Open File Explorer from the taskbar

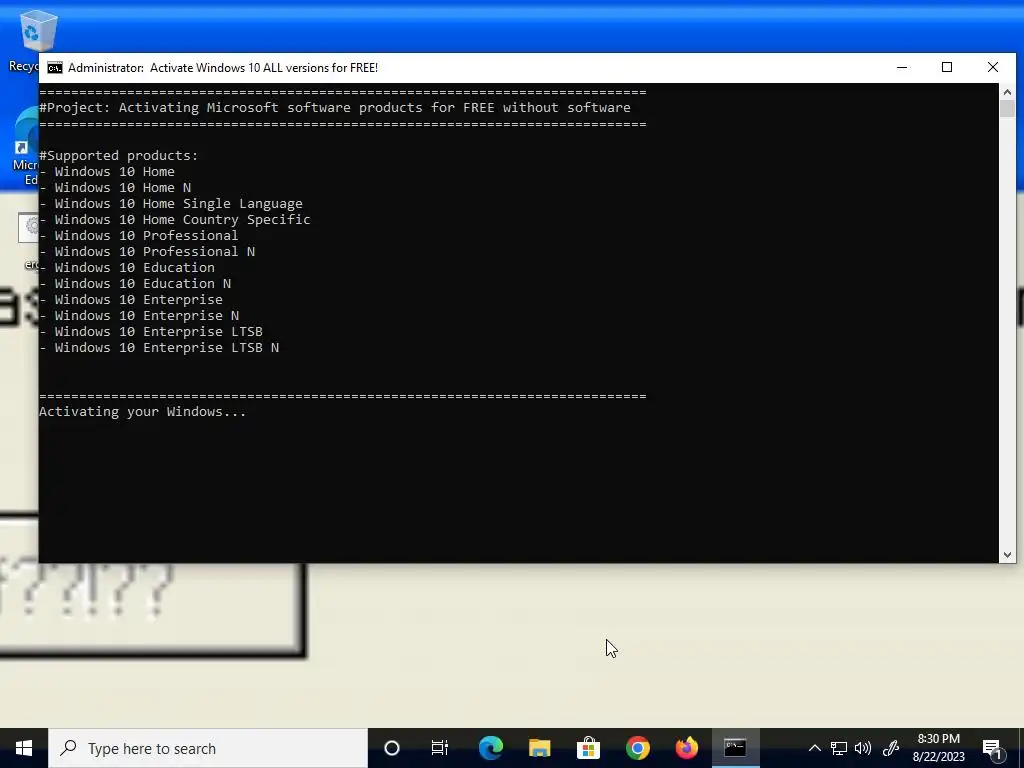click(539, 748)
